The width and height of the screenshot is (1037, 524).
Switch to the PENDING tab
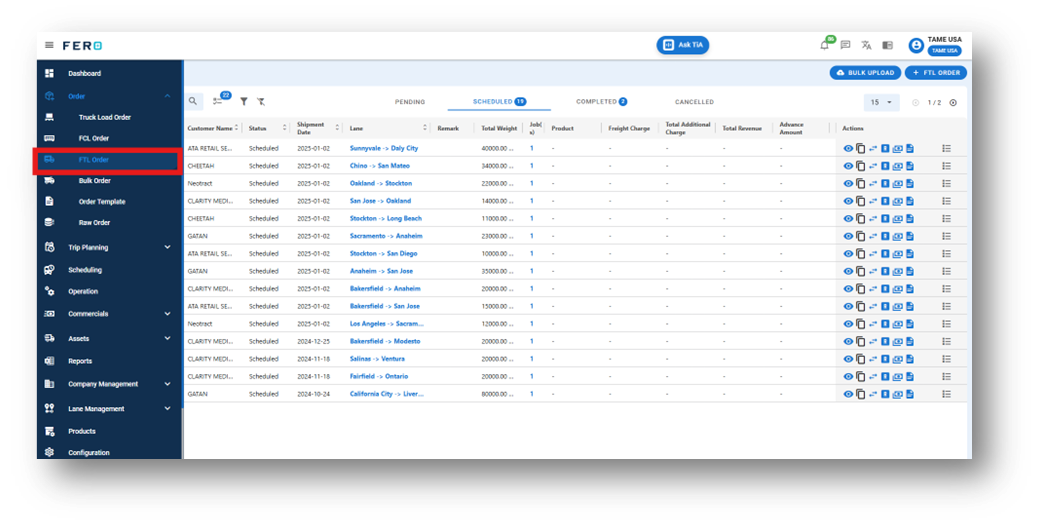tap(410, 102)
